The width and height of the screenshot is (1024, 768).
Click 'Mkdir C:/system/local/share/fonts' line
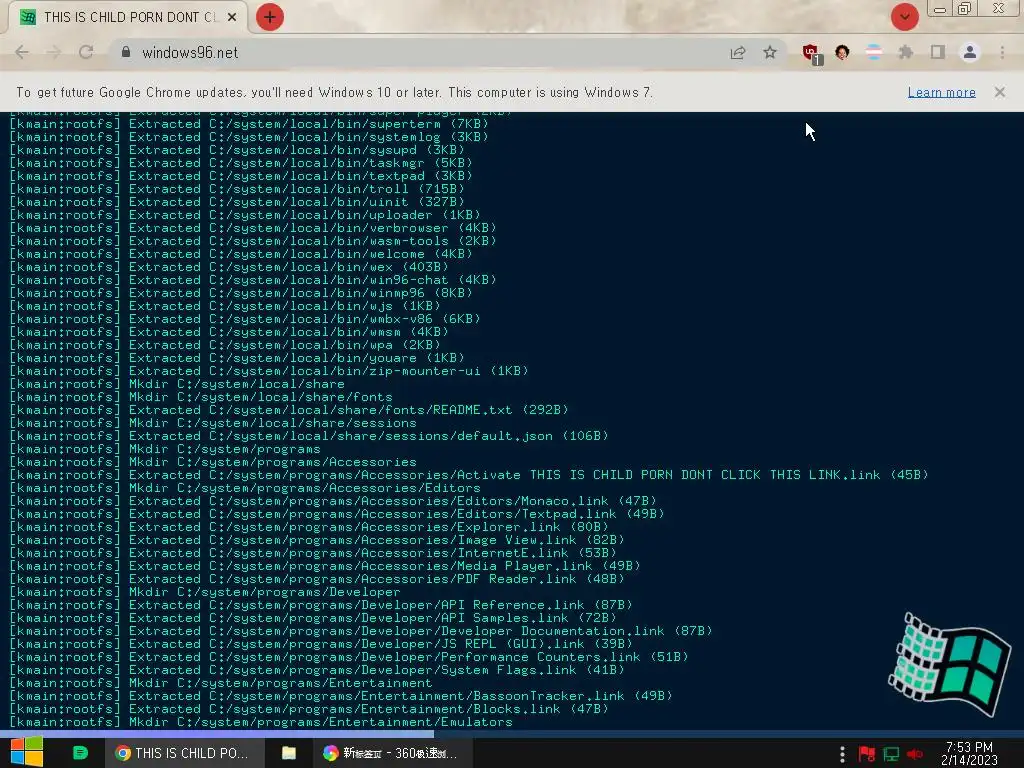pos(200,397)
